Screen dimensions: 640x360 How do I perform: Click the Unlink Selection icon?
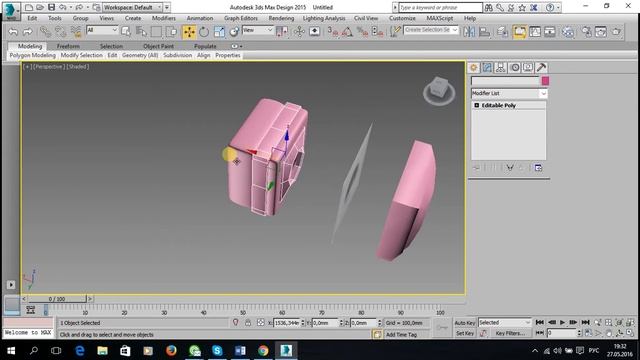click(x=60, y=32)
